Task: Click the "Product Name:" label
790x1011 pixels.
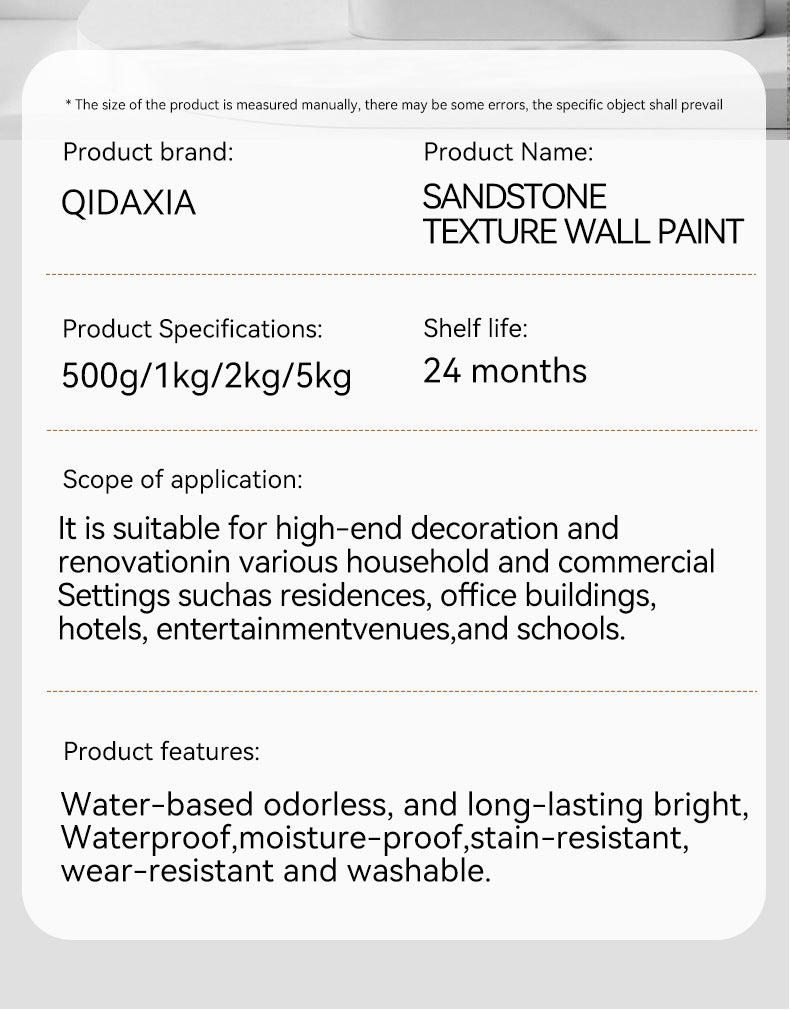Action: coord(508,153)
